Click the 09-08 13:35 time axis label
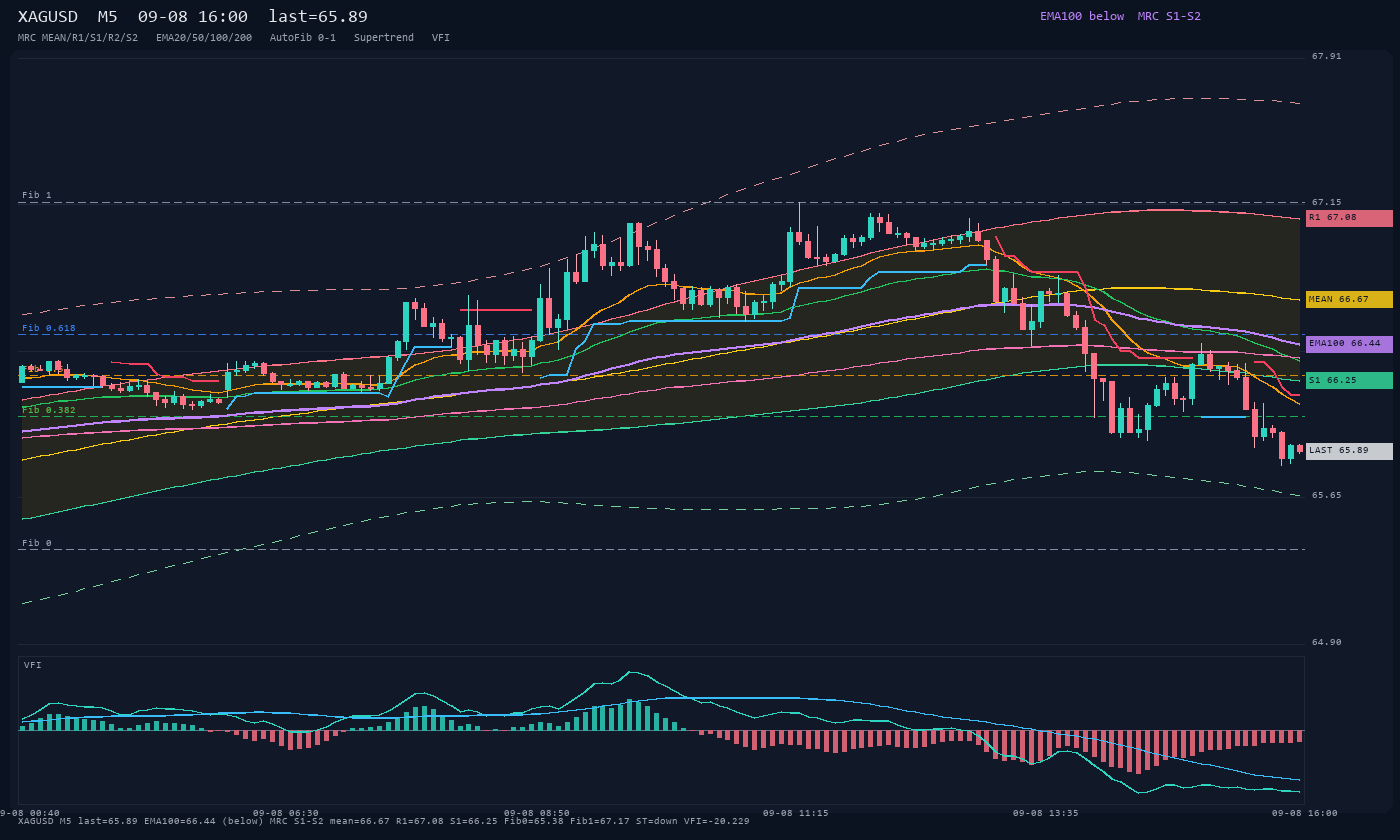This screenshot has width=1400, height=840. pyautogui.click(x=1045, y=813)
